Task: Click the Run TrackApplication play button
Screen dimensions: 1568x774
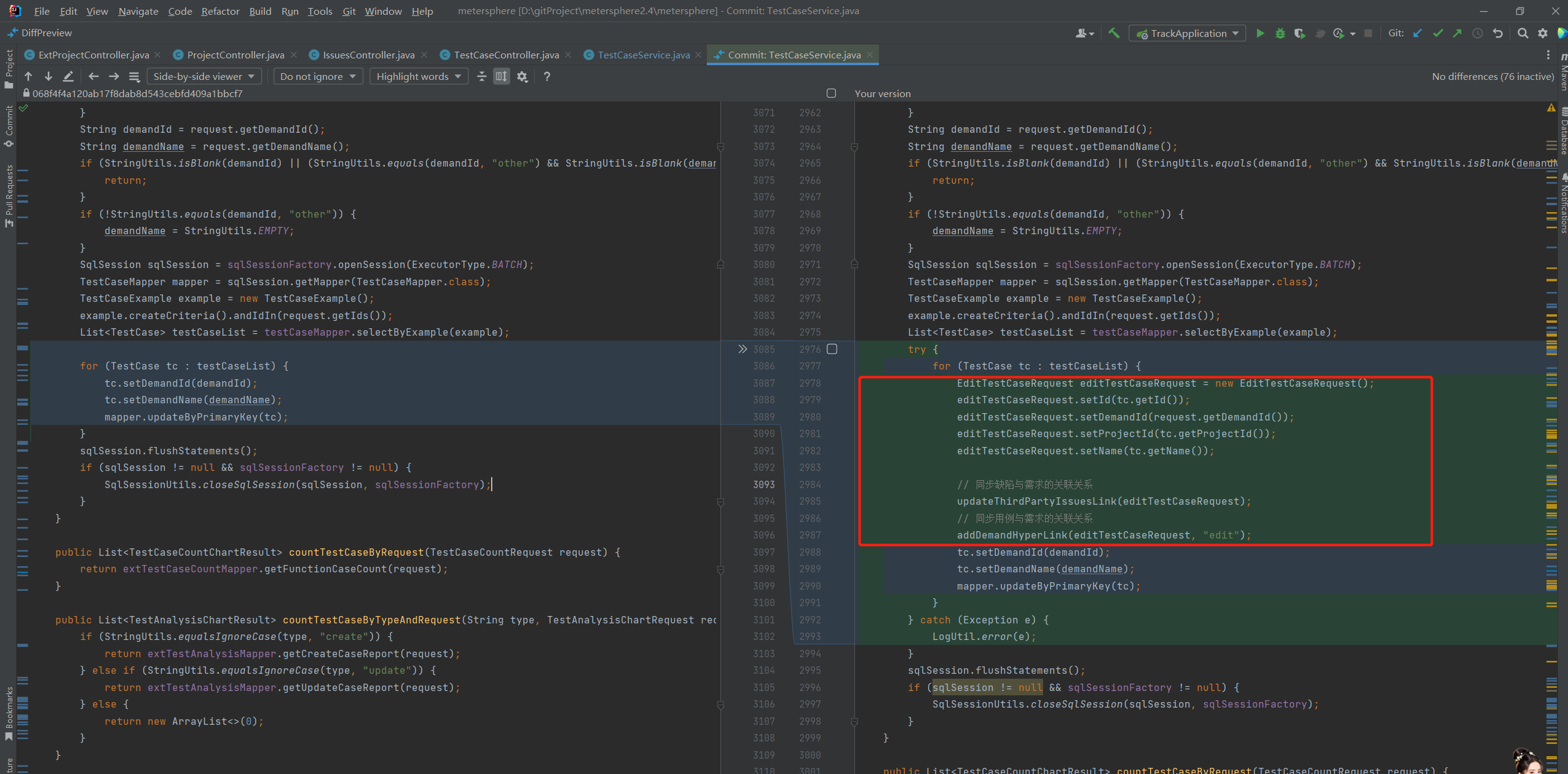Action: 1260,33
